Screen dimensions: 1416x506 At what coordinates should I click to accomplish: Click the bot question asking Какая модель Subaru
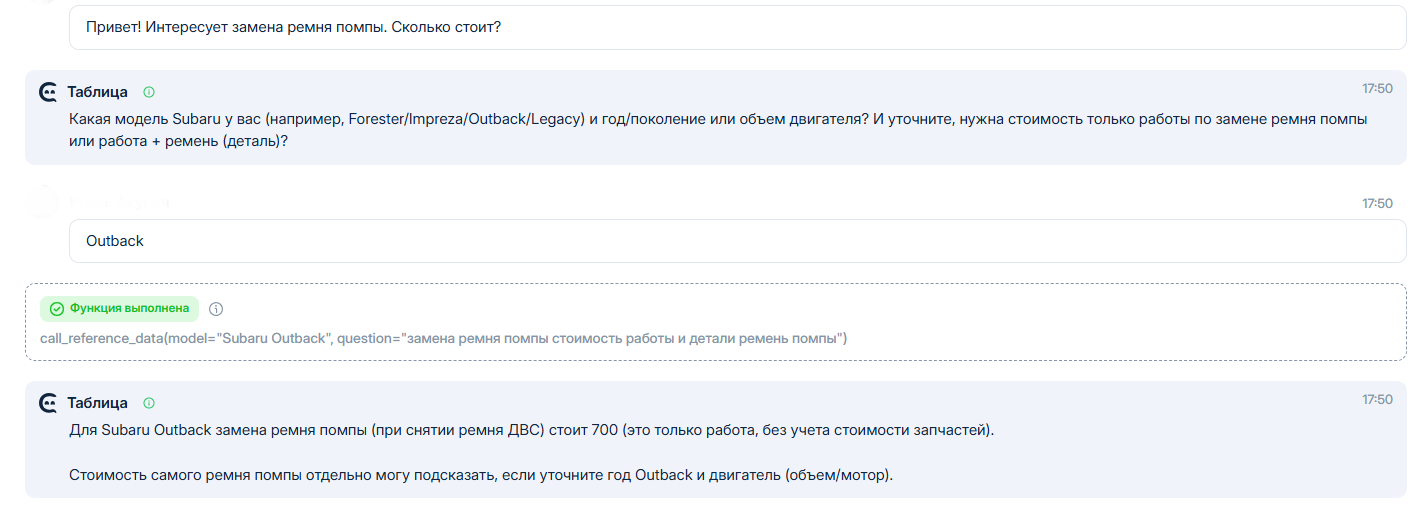pos(717,130)
